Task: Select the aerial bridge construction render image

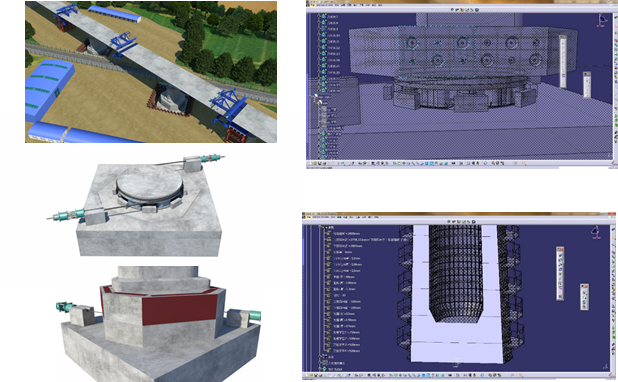Action: pos(151,72)
